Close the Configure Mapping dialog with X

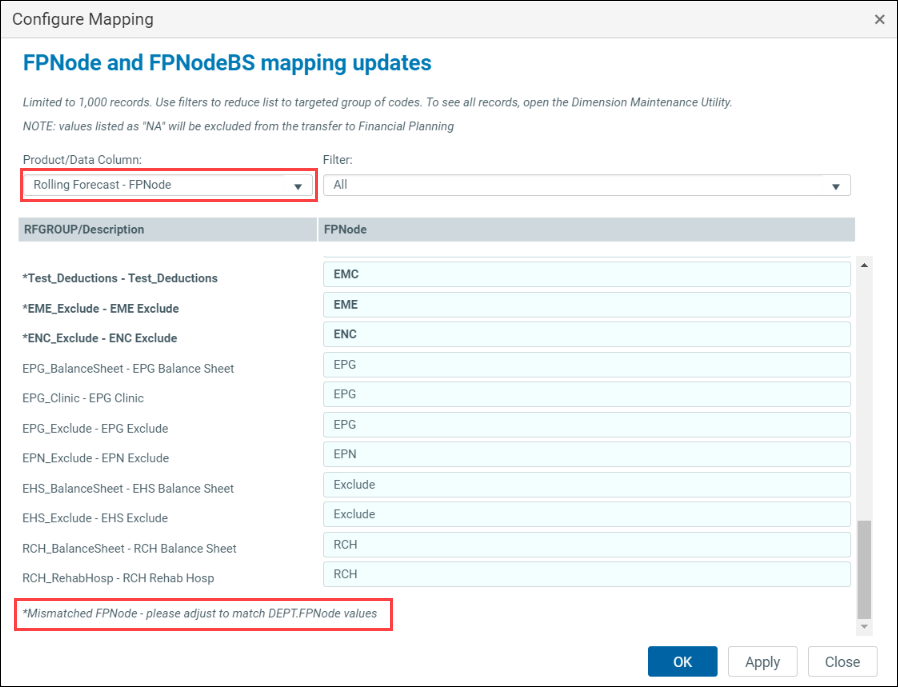[x=879, y=19]
